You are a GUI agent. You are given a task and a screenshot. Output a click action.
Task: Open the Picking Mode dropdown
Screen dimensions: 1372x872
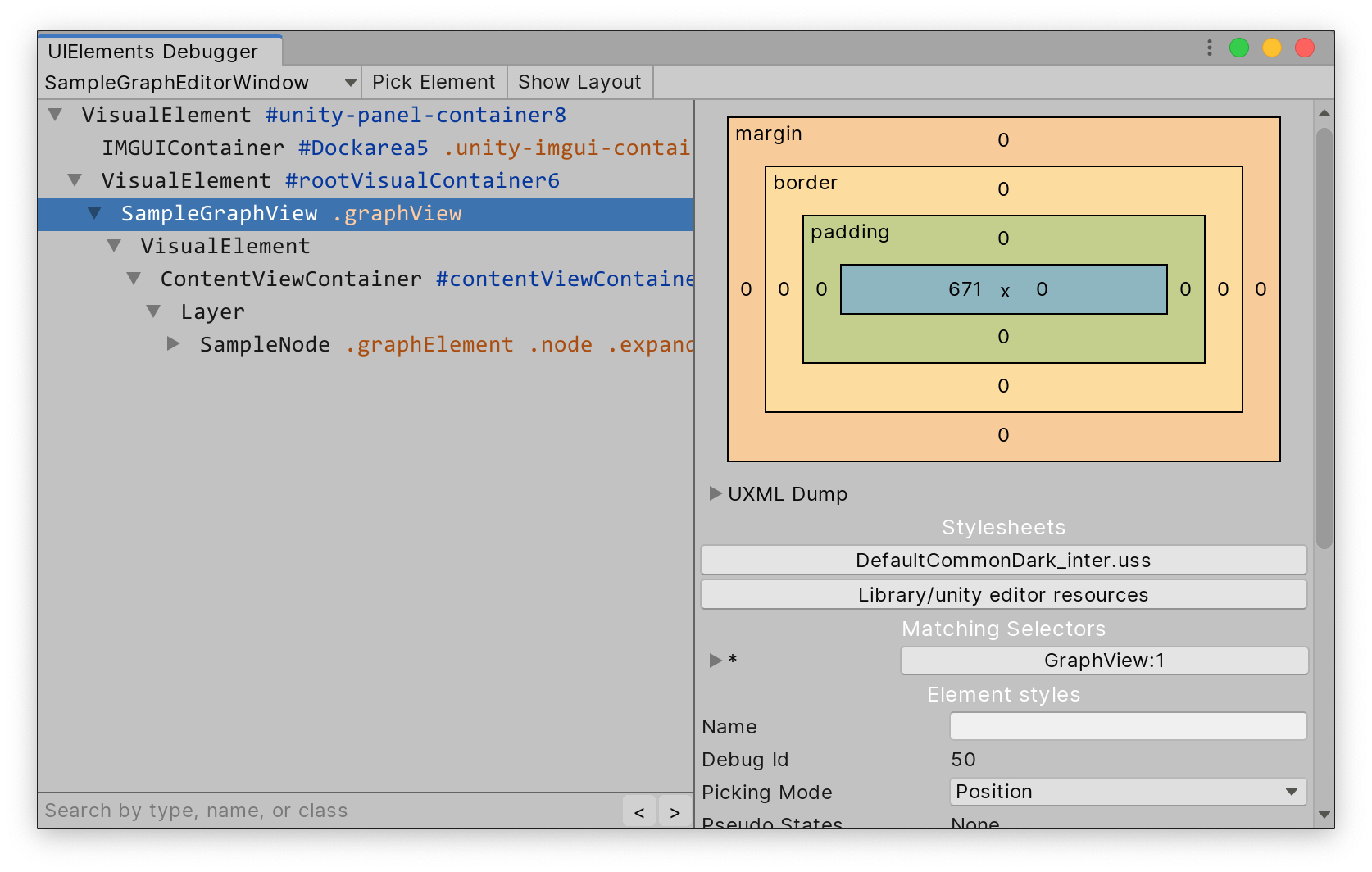pos(1127,792)
